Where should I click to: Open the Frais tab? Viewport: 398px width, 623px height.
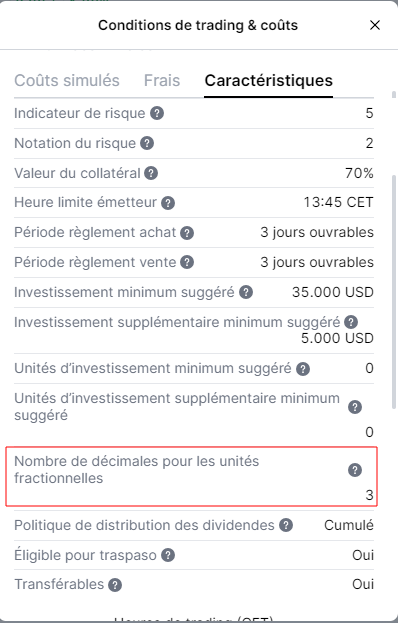(x=162, y=80)
